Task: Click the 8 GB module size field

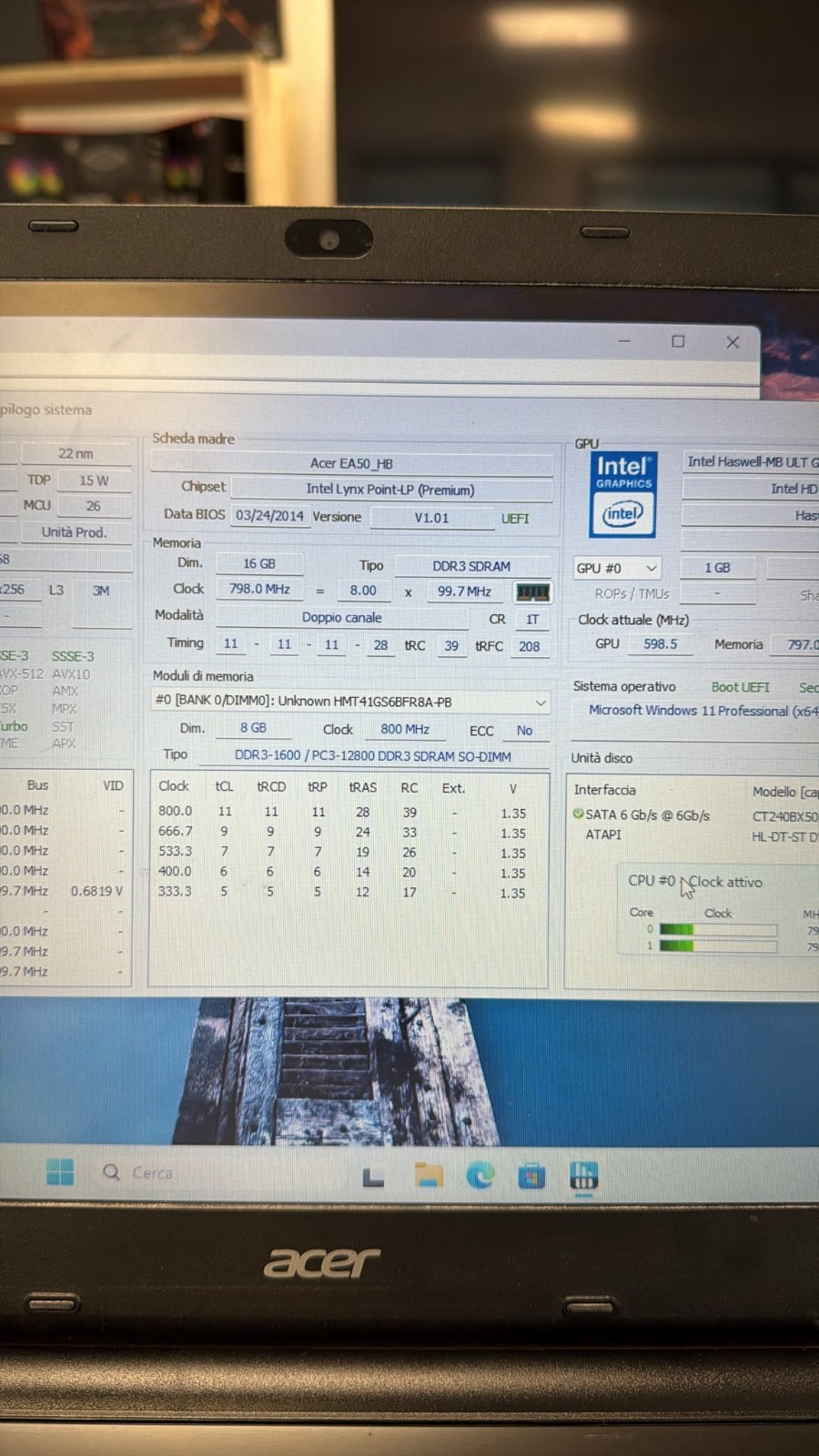Action: 253,728
